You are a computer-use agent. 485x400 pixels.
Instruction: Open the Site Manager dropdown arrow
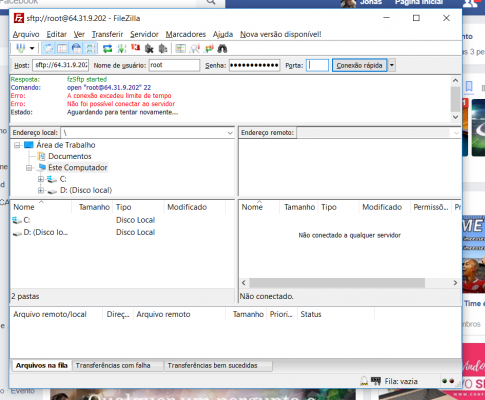pos(32,48)
